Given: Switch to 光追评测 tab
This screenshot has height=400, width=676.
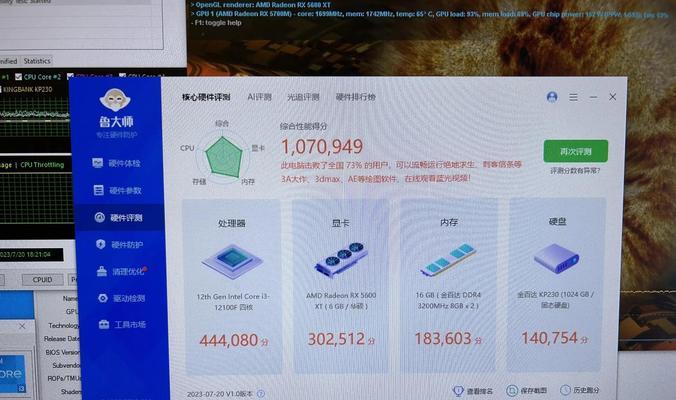Looking at the screenshot, I should [303, 97].
